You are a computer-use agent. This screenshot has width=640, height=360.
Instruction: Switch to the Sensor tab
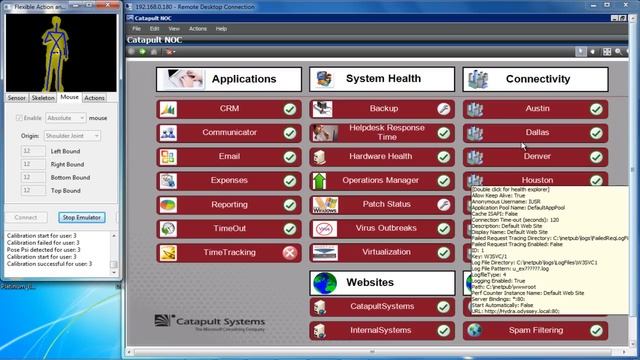pos(17,98)
